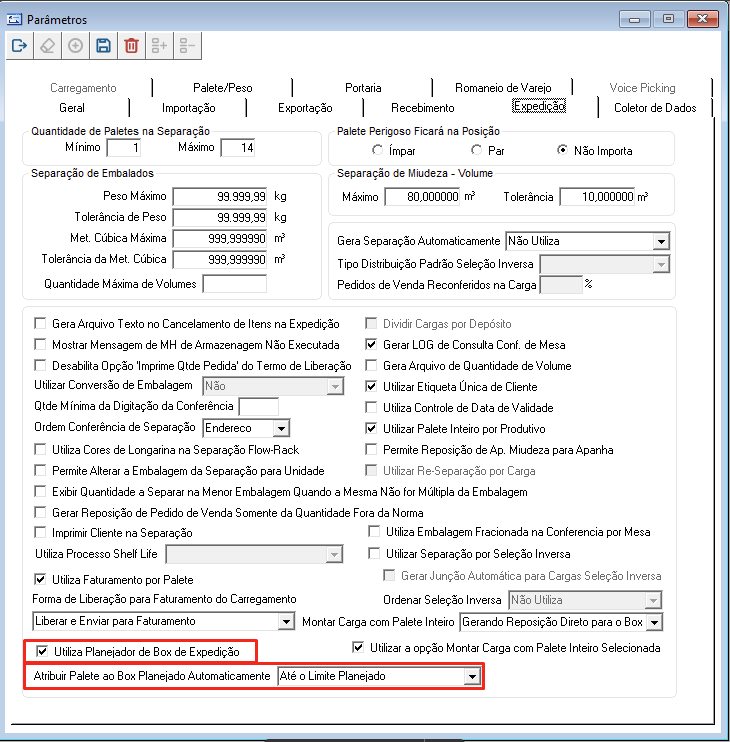The width and height of the screenshot is (730, 742).
Task: Open the Portaria tab
Action: pyautogui.click(x=363, y=88)
